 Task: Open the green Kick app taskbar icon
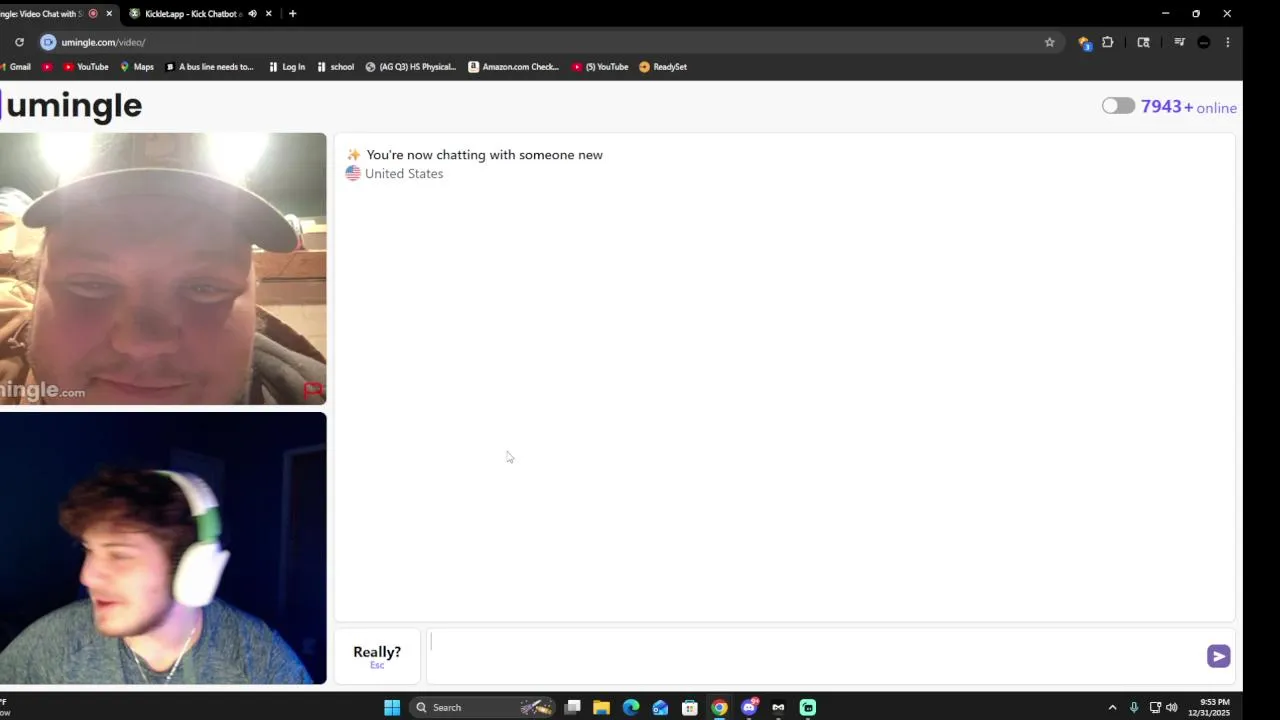(808, 707)
